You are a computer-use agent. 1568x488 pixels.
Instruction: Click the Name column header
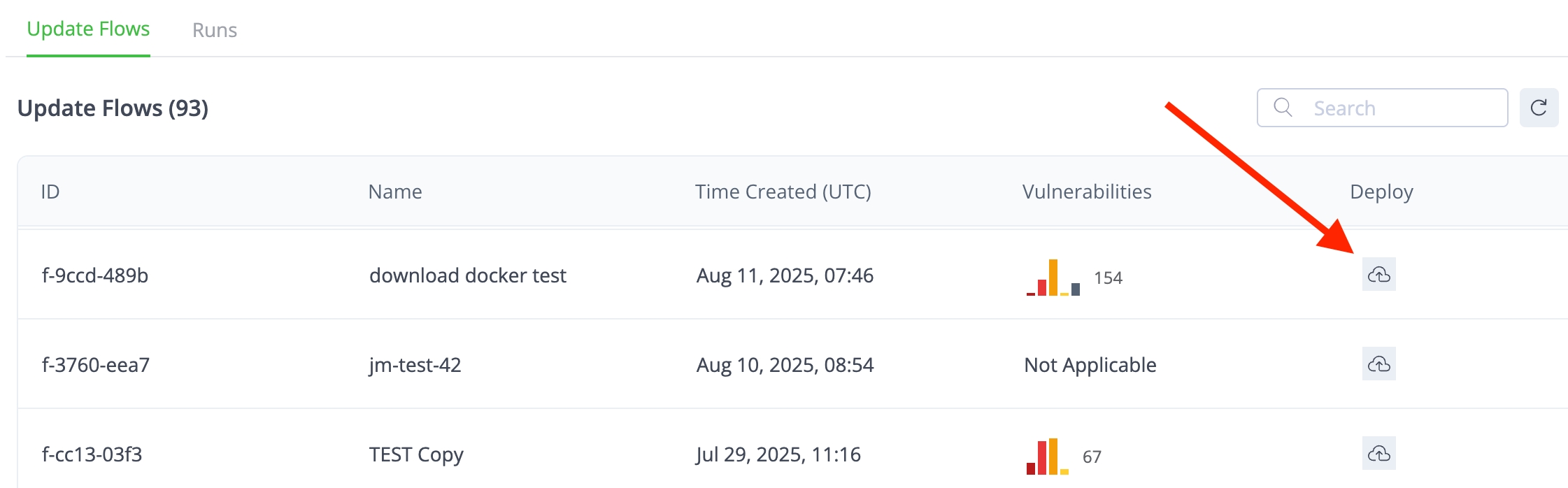pos(395,192)
